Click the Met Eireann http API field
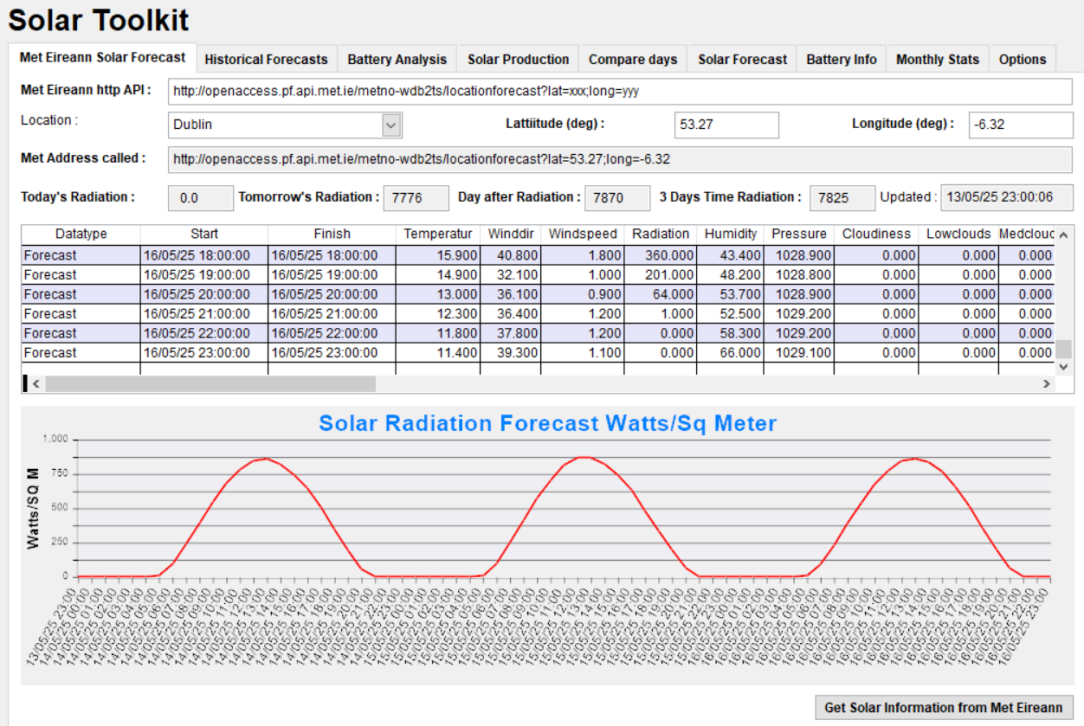Screen dimensions: 1084x726 (619, 91)
